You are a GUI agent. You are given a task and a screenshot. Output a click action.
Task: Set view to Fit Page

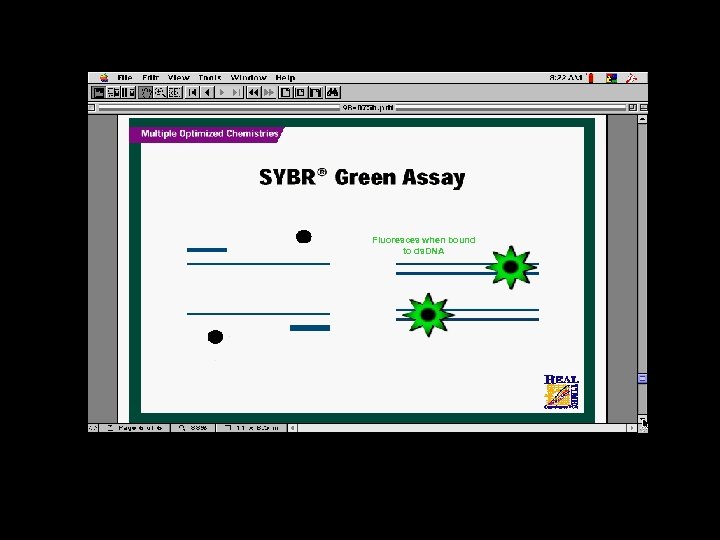pyautogui.click(x=300, y=92)
